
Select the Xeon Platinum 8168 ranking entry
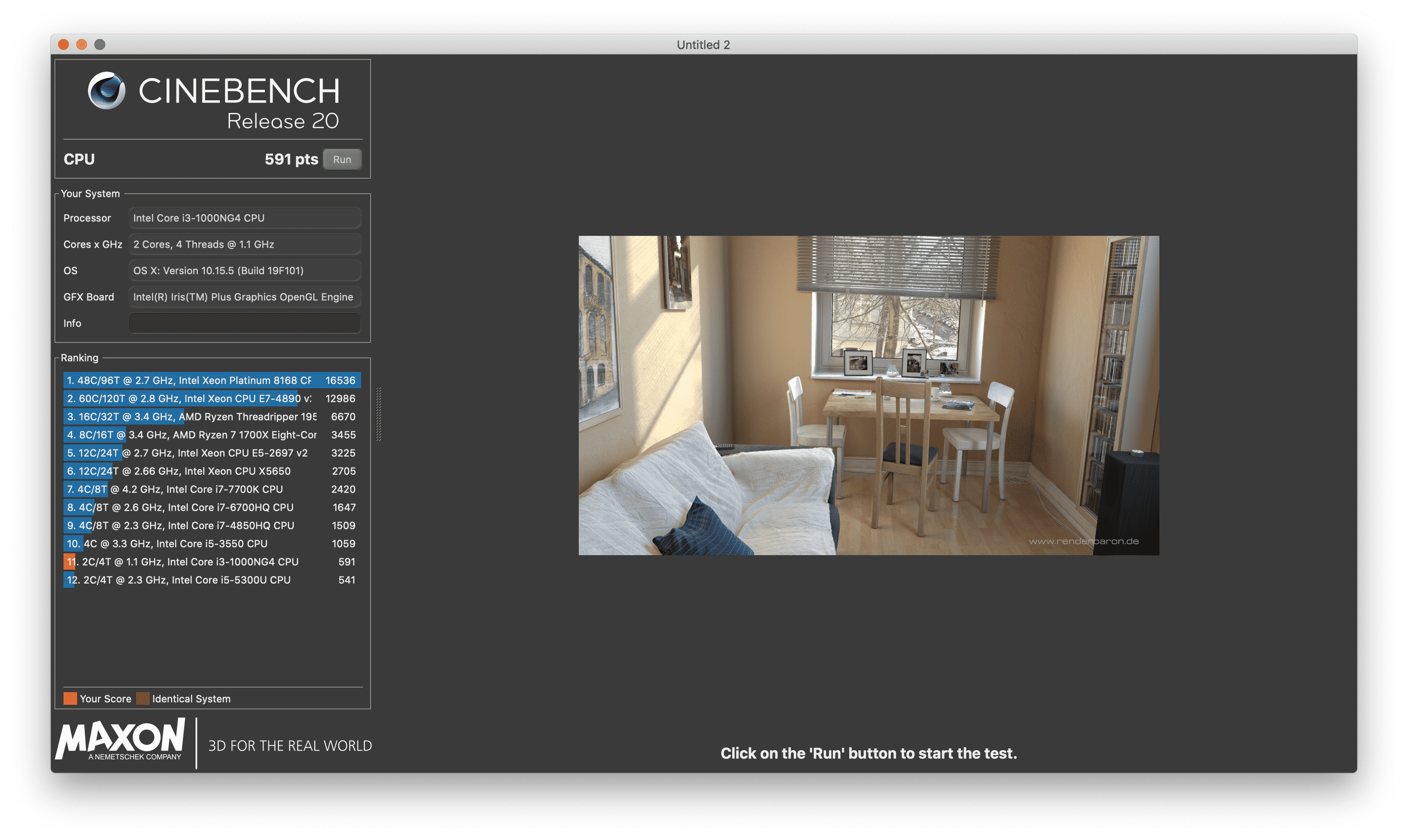click(210, 381)
